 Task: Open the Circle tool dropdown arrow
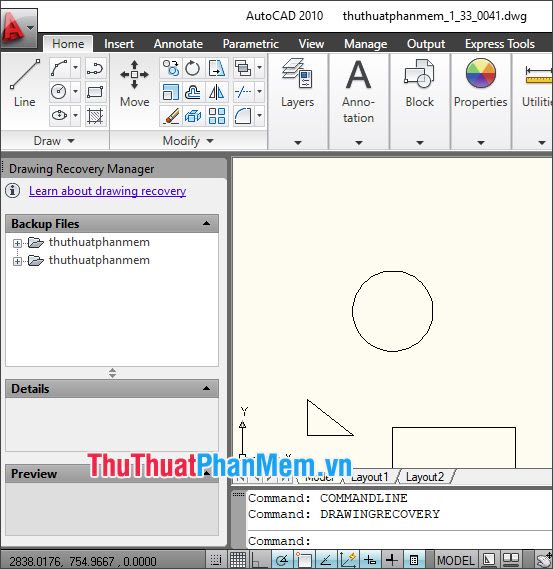[75, 91]
